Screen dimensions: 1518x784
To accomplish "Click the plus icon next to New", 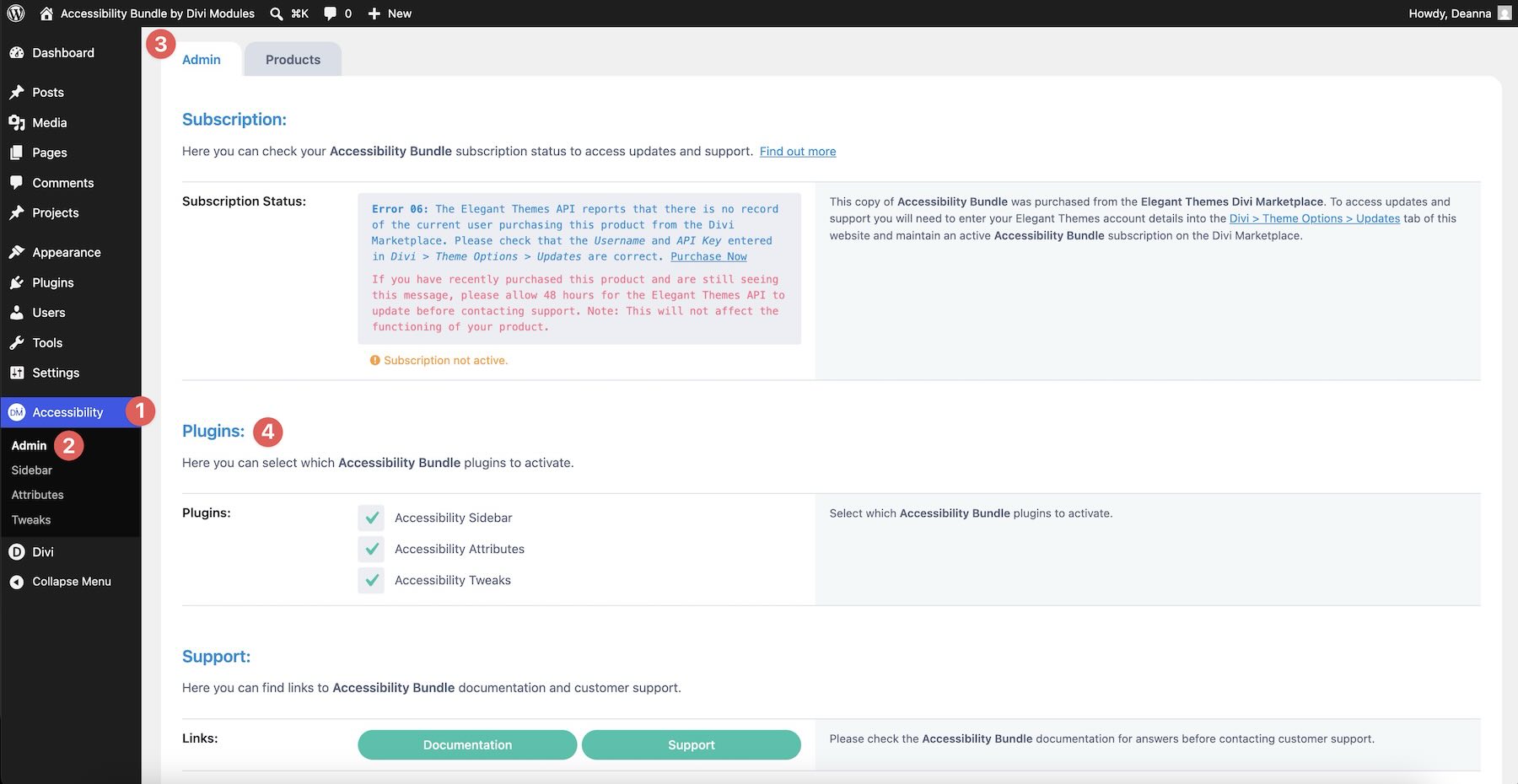I will click(374, 13).
